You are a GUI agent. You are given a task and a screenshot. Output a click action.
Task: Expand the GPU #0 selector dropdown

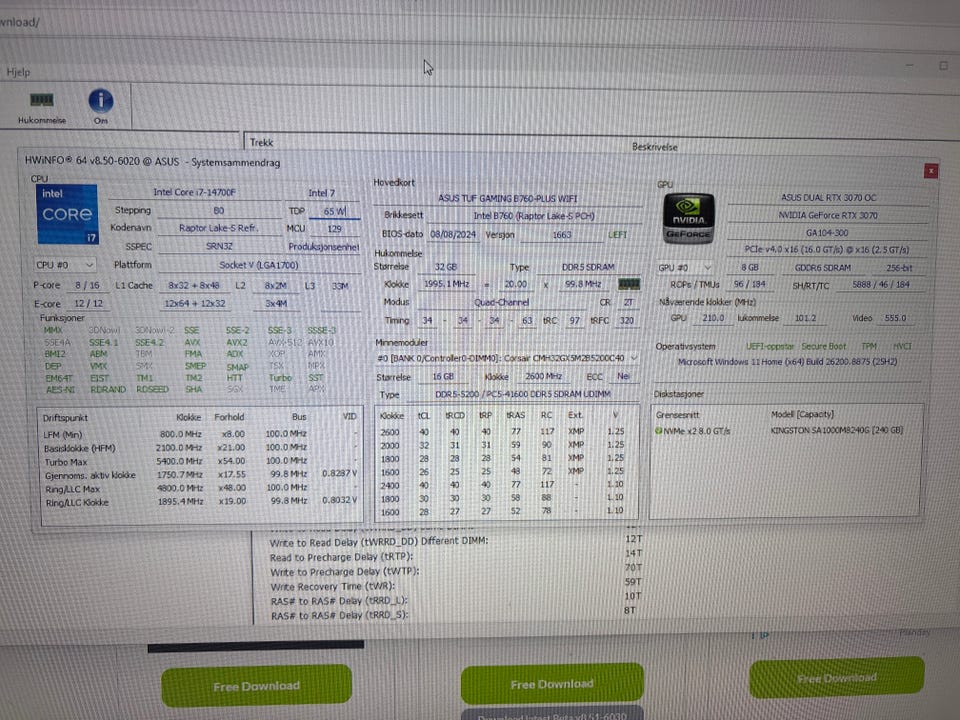coord(684,268)
